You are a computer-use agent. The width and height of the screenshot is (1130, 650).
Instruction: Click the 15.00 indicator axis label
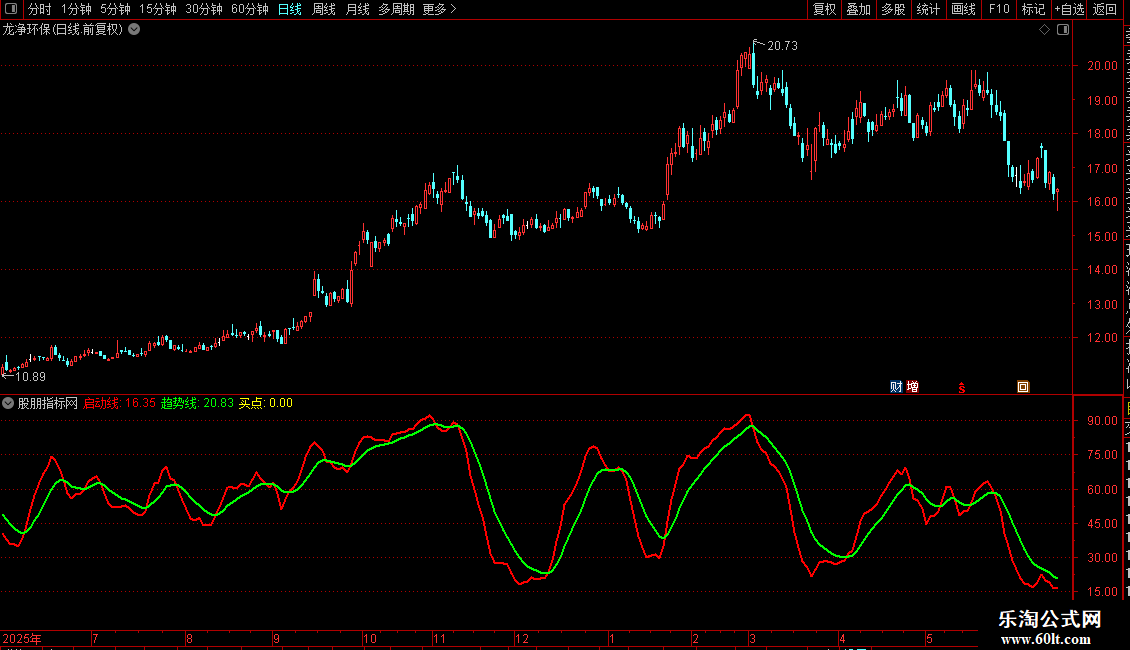click(x=1102, y=592)
